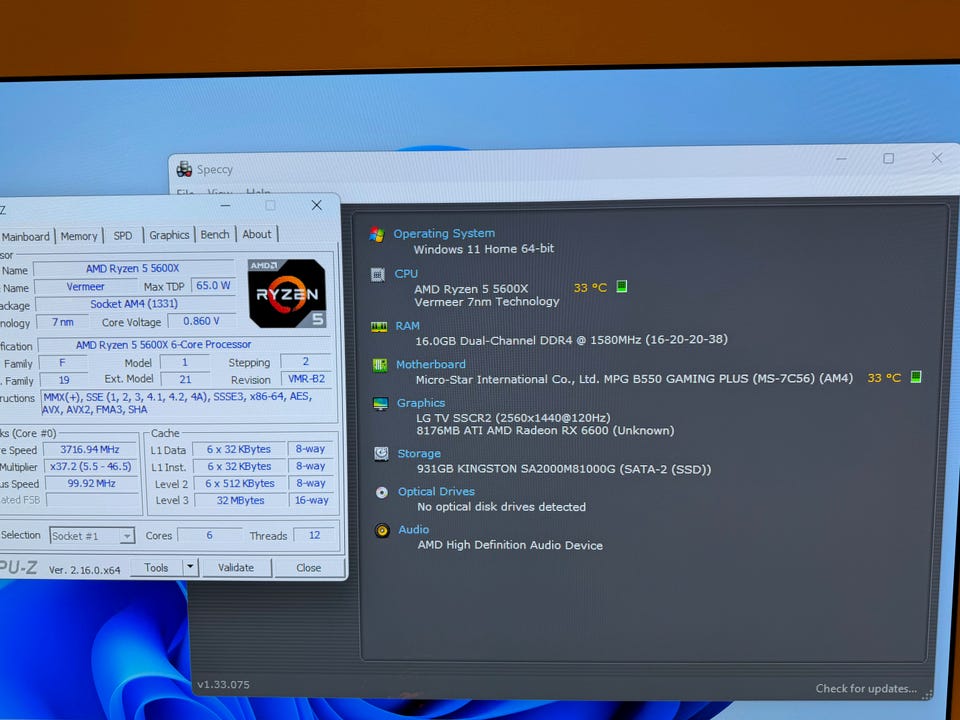Click Check for updates in Speccy

(866, 689)
